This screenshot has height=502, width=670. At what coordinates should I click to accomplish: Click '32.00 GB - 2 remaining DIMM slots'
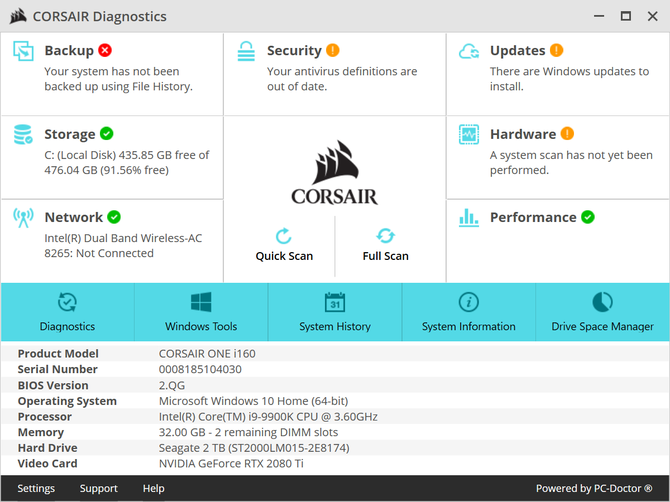point(248,432)
